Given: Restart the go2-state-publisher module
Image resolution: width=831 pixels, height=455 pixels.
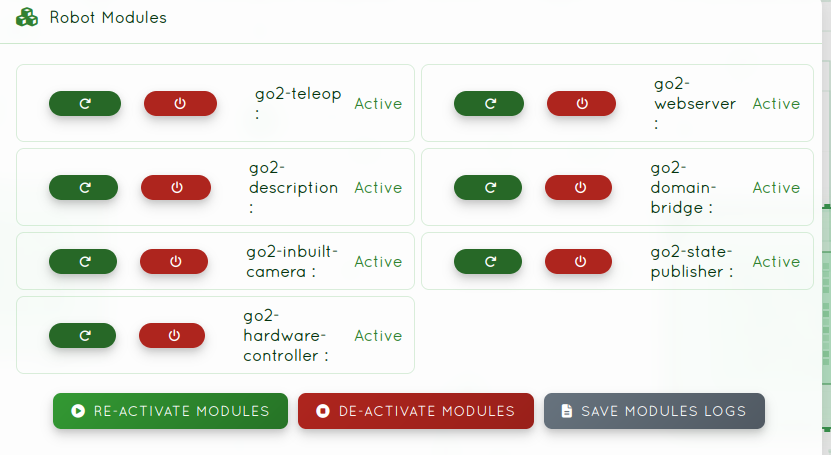Looking at the screenshot, I should pos(489,261).
